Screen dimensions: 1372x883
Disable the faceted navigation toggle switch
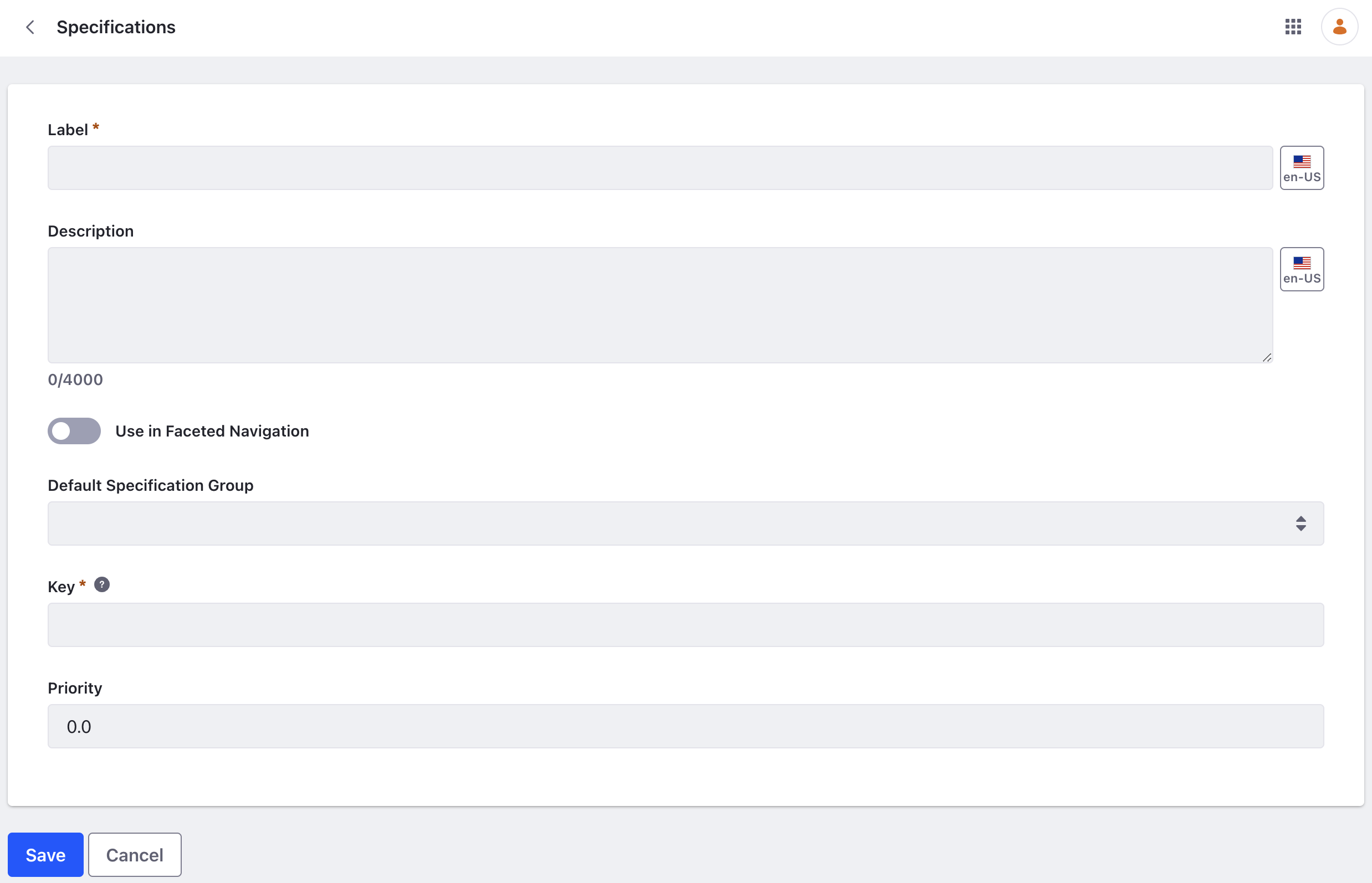(75, 431)
